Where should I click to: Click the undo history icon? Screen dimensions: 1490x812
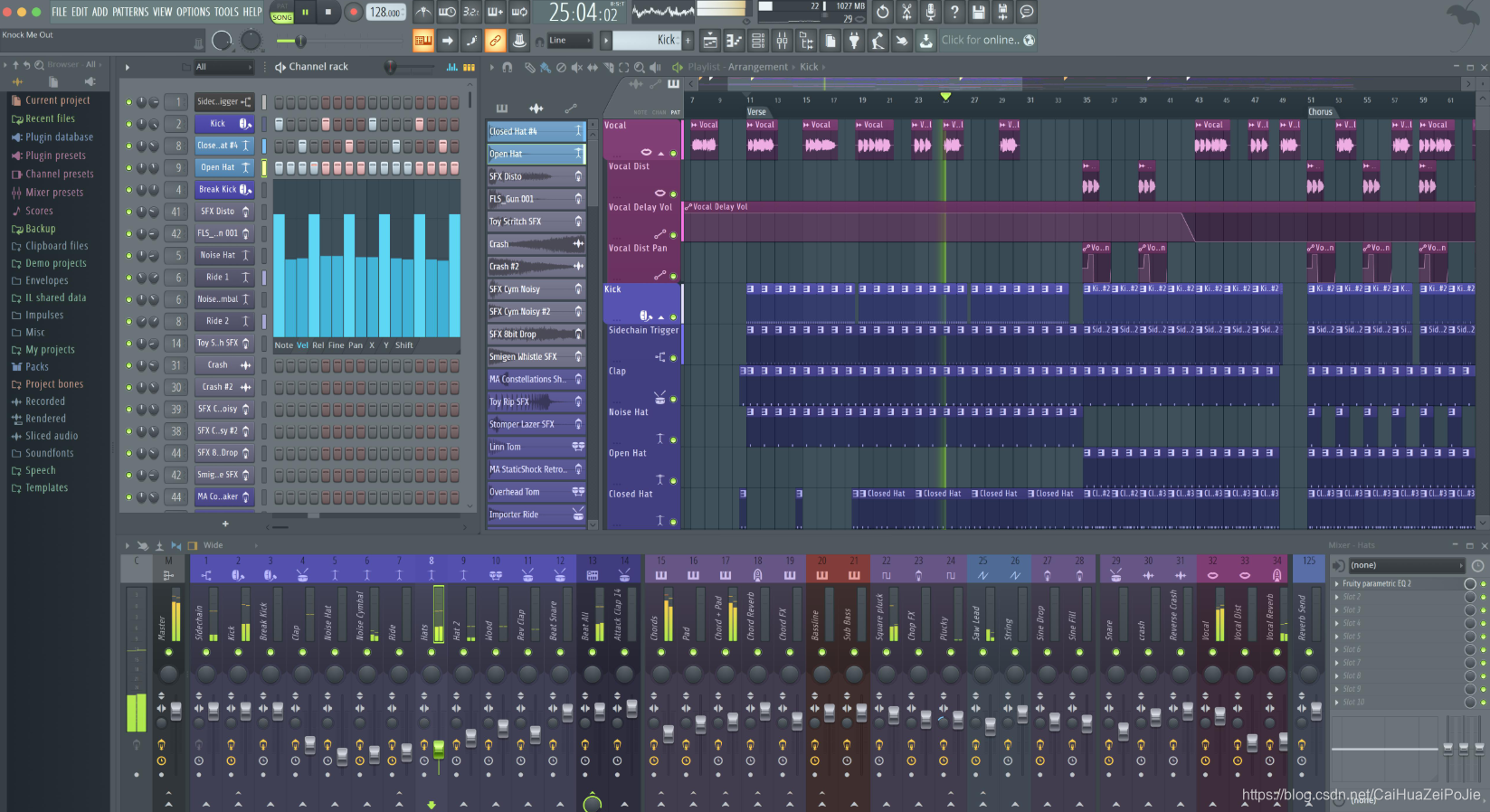(x=883, y=12)
